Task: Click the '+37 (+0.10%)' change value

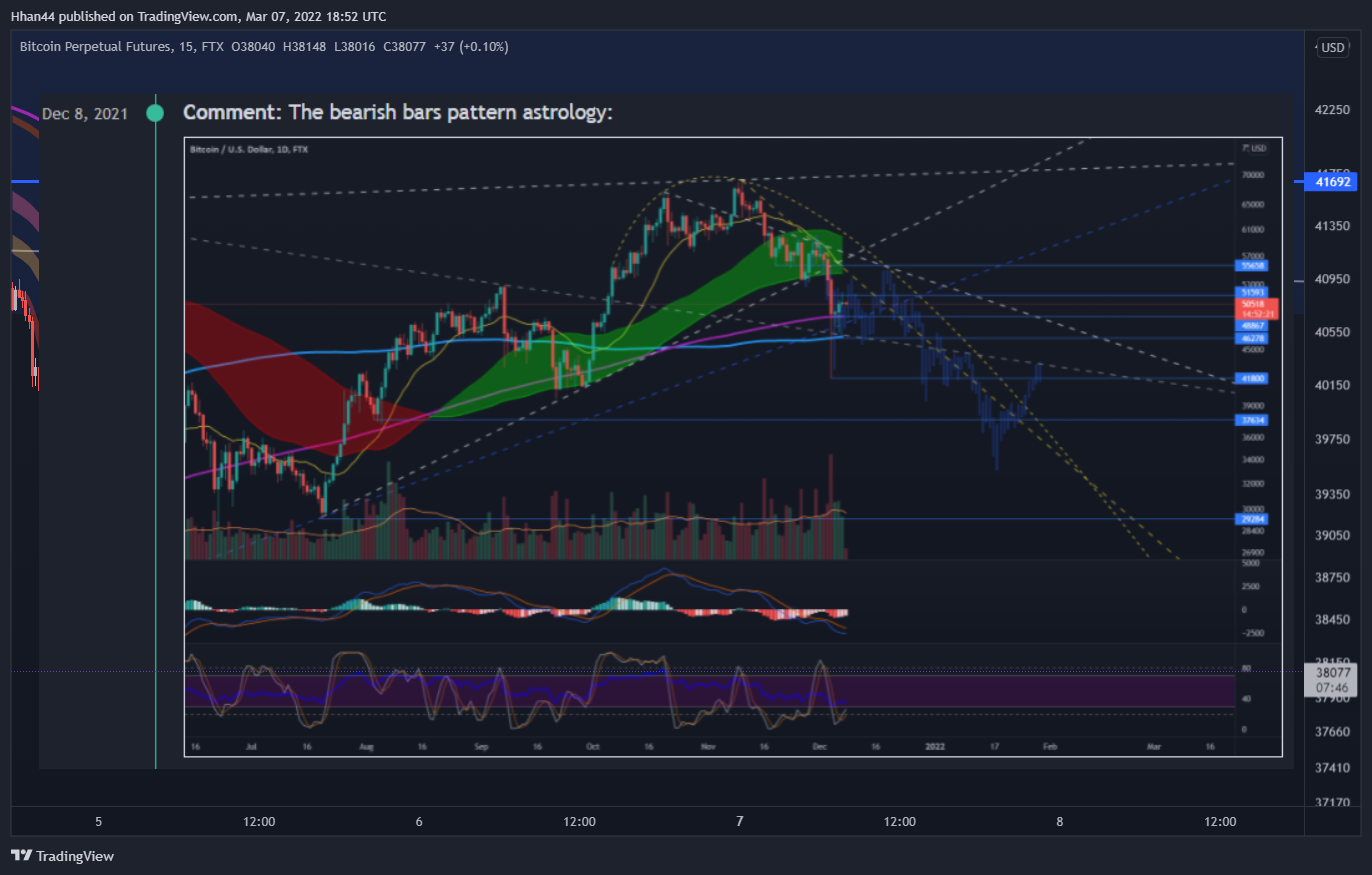Action: coord(471,47)
